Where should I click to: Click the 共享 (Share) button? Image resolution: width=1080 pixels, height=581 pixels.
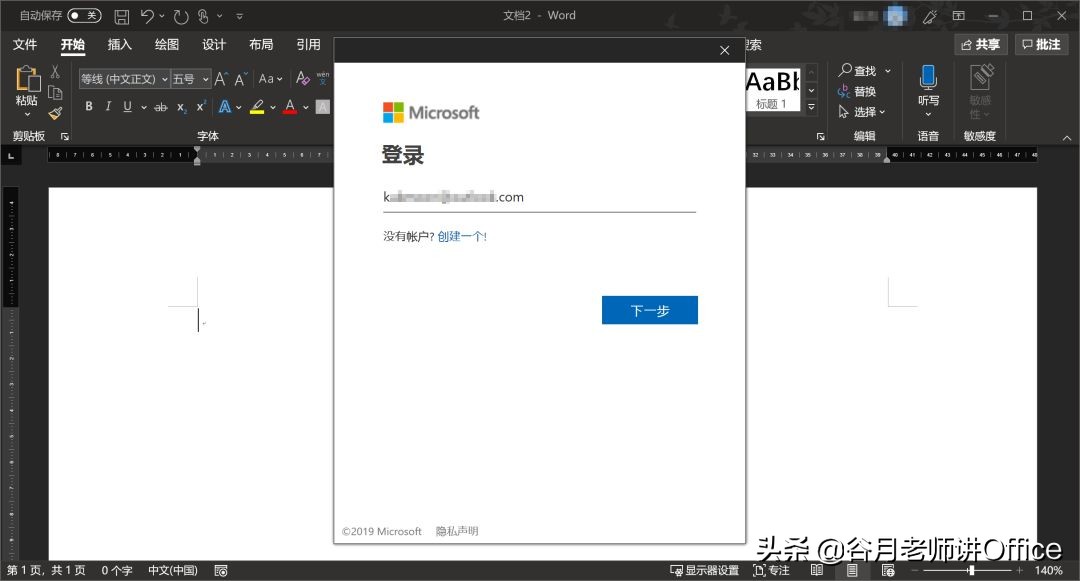point(980,45)
